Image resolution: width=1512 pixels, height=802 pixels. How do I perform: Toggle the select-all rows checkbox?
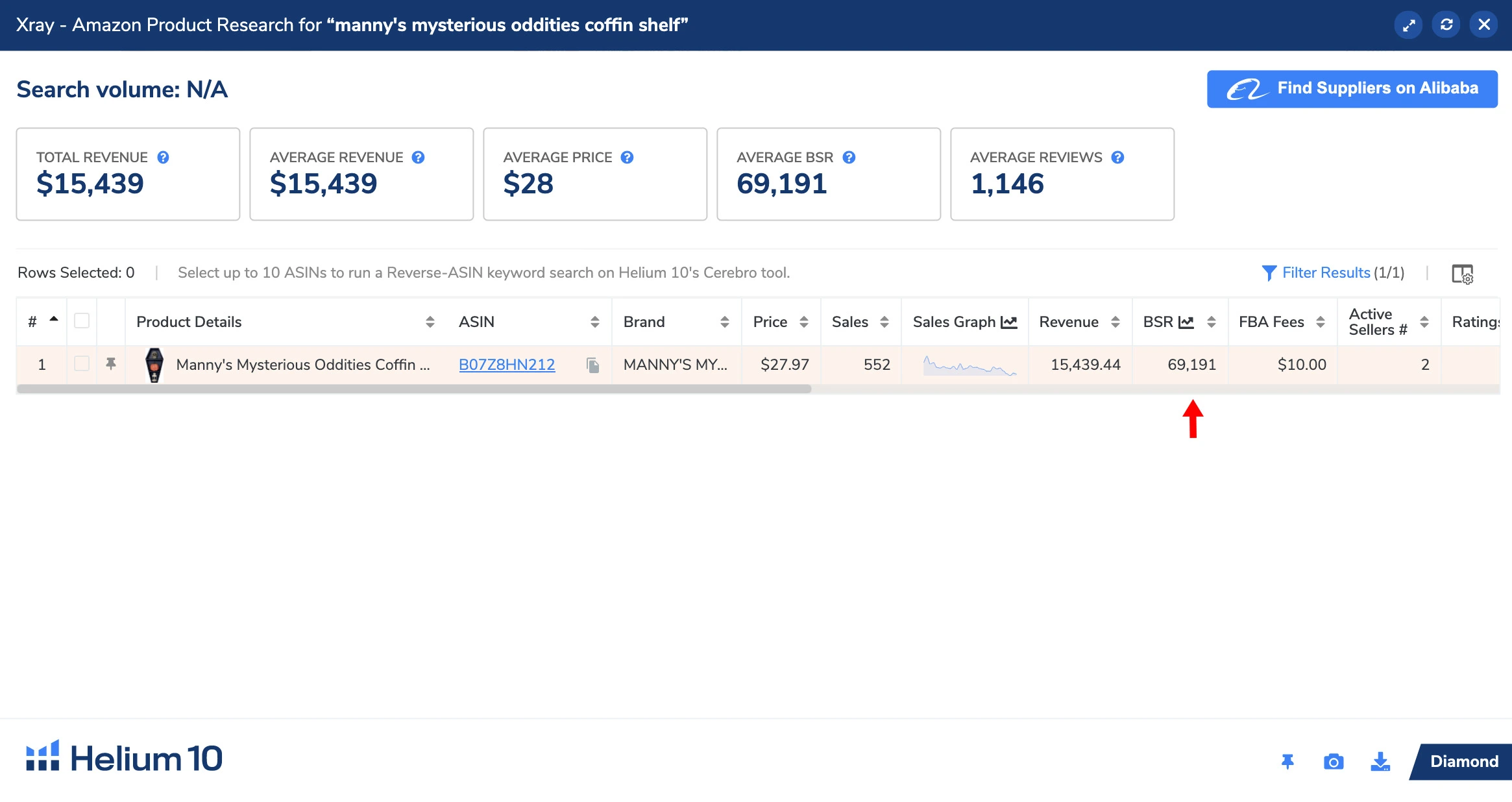pyautogui.click(x=82, y=321)
